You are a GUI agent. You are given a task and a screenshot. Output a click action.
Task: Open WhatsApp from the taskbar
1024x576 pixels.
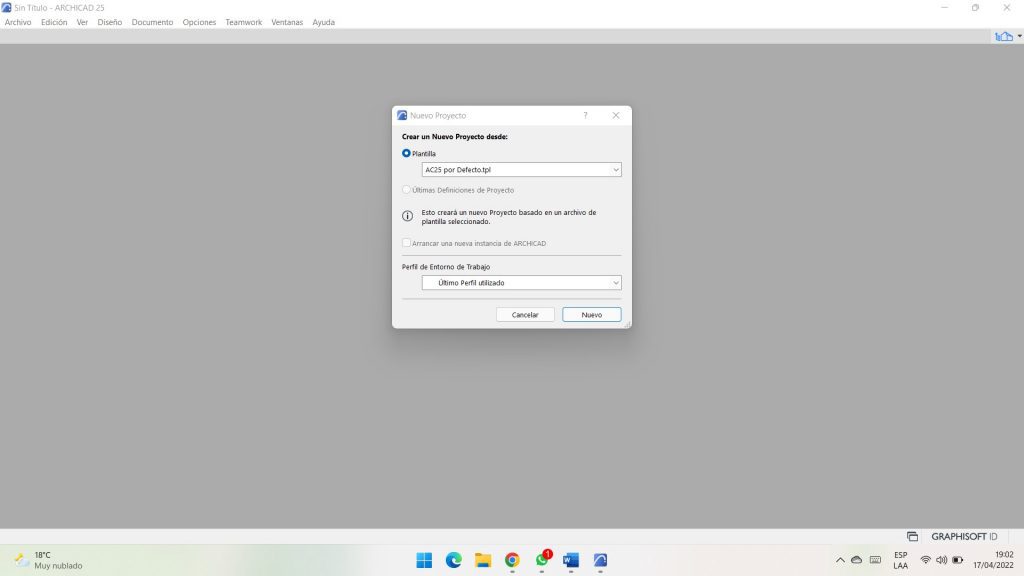(542, 560)
